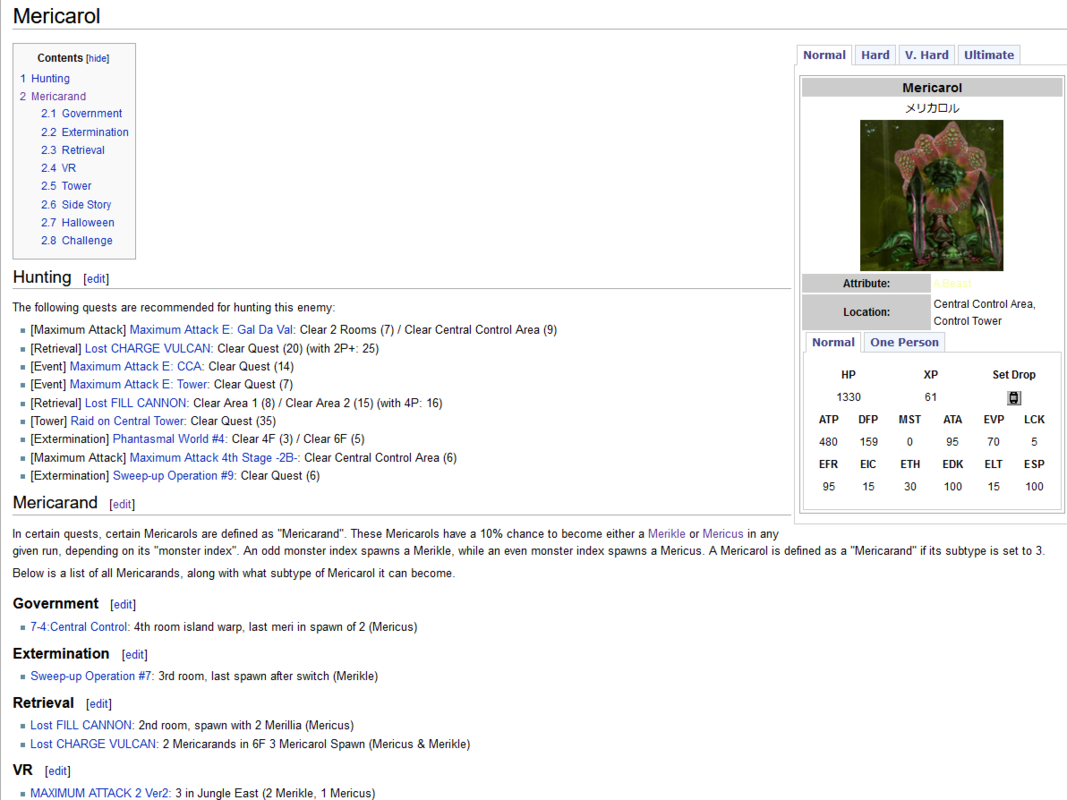The height and width of the screenshot is (800, 1067).
Task: Click the Japanese name メリカロル
Action: pos(932,108)
